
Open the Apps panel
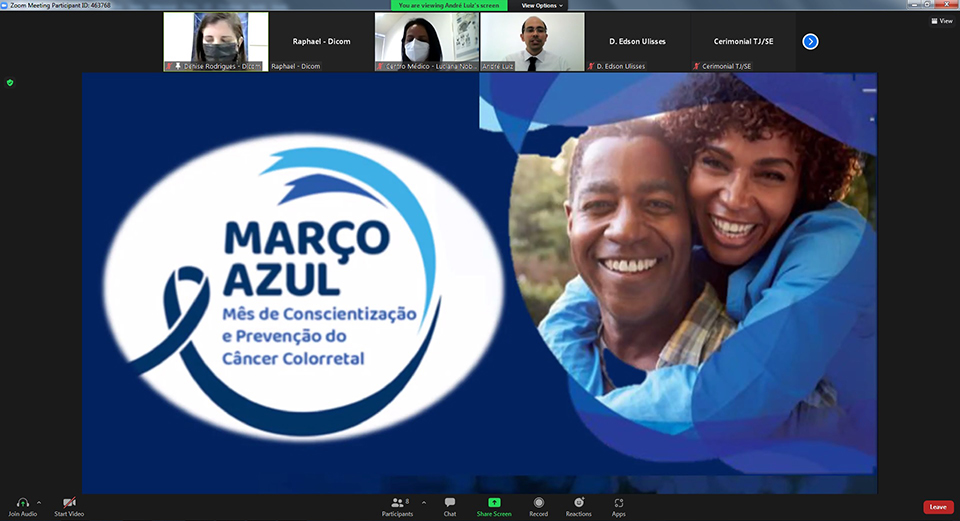(619, 502)
